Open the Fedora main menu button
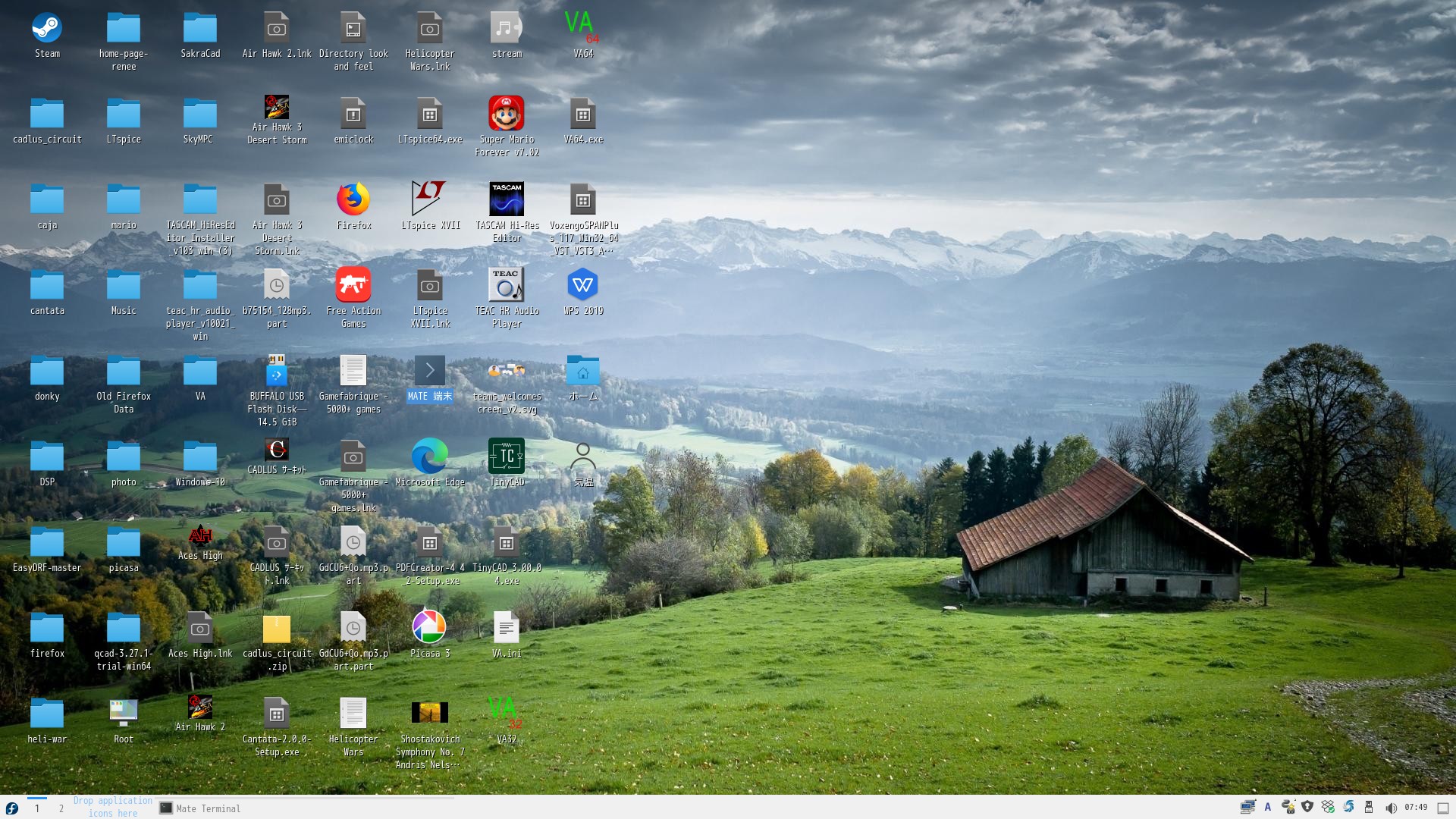Image resolution: width=1456 pixels, height=819 pixels. coord(11,808)
